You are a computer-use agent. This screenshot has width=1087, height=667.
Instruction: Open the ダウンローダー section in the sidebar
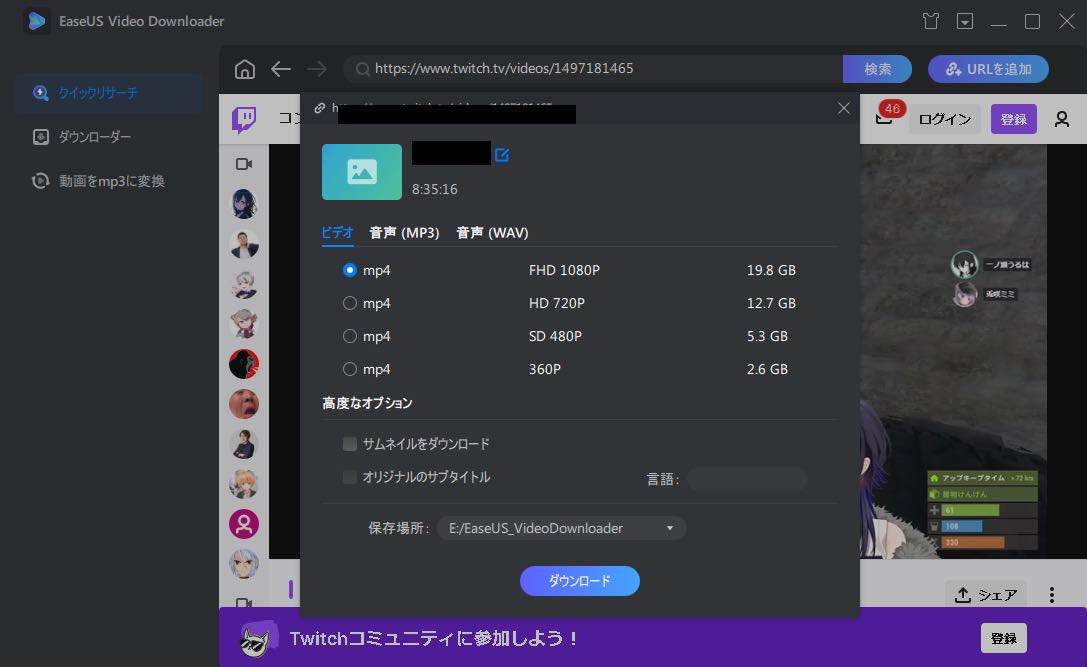click(92, 136)
